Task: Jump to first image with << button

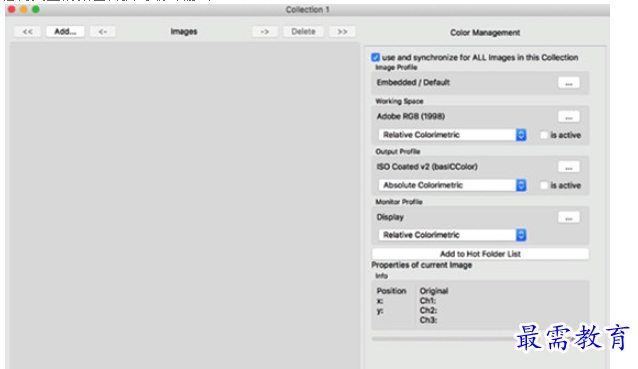Action: coord(27,32)
